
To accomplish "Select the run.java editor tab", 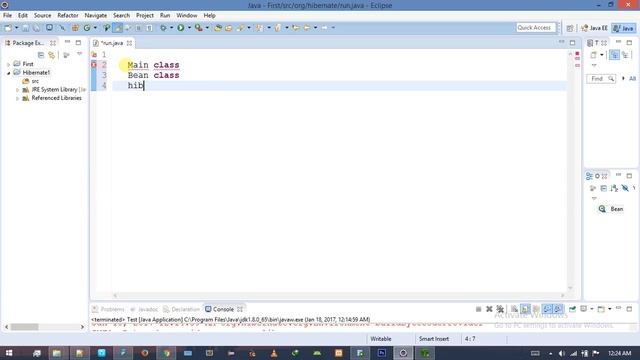I will point(111,43).
